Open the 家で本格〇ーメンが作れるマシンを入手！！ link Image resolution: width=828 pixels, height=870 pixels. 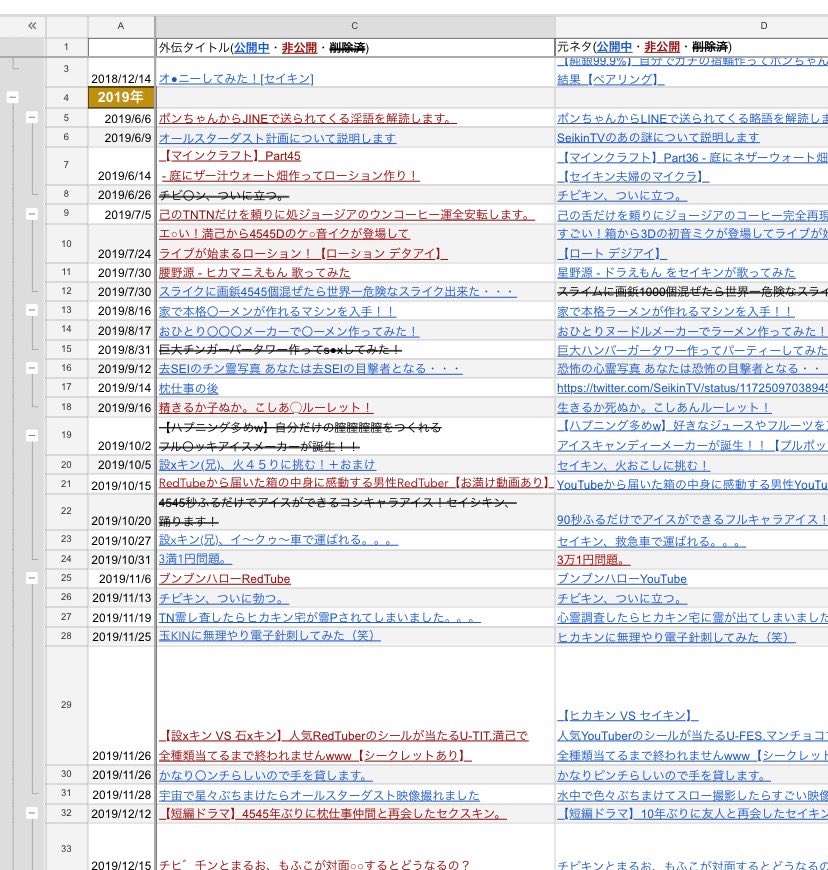pos(277,311)
